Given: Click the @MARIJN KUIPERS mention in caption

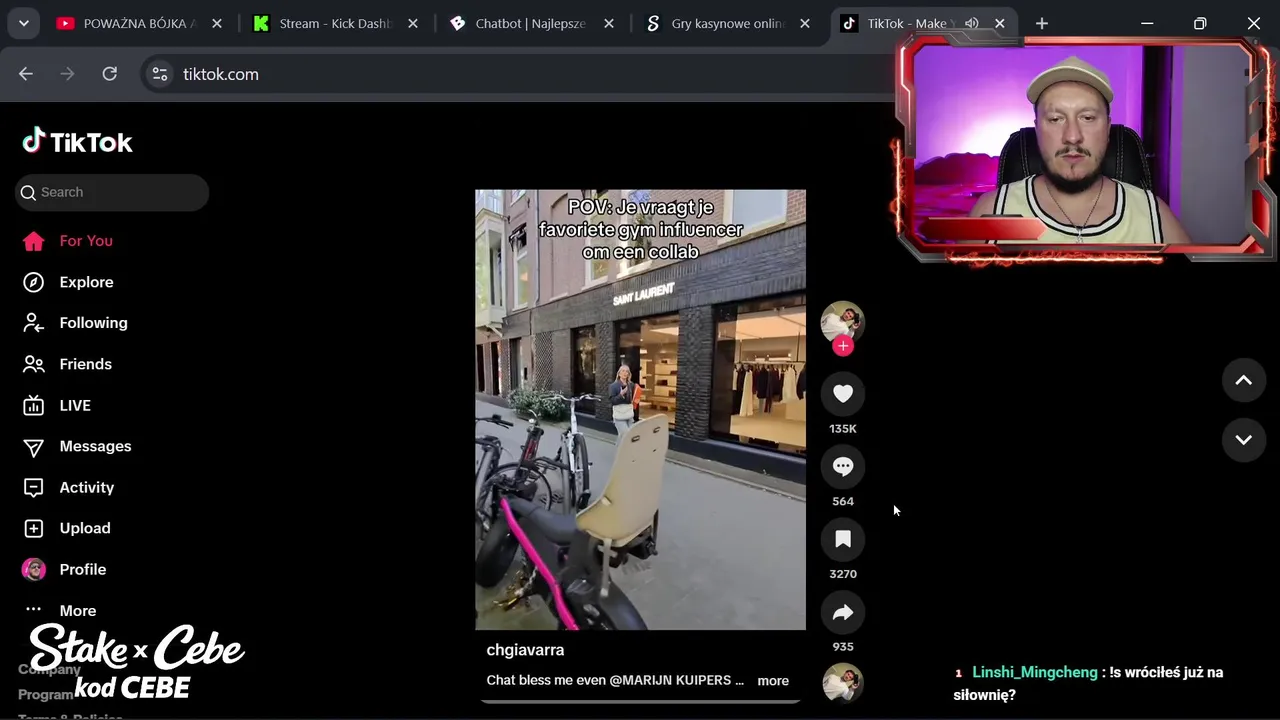Looking at the screenshot, I should (x=671, y=681).
